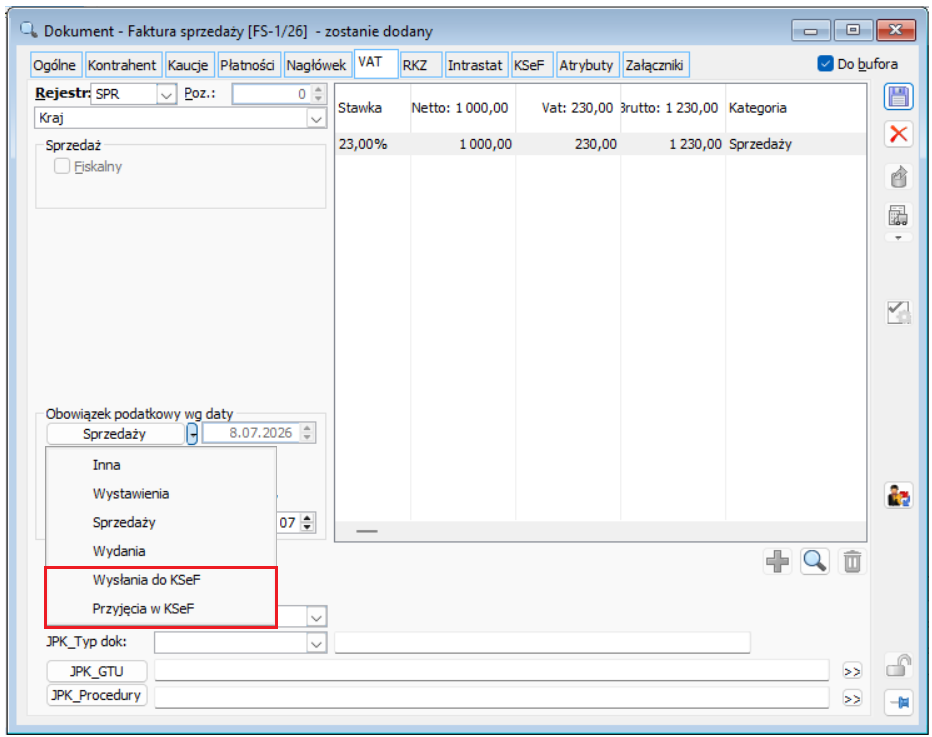This screenshot has height=737, width=932.
Task: Click the blue pin icon at the bottom right
Action: pos(898,703)
